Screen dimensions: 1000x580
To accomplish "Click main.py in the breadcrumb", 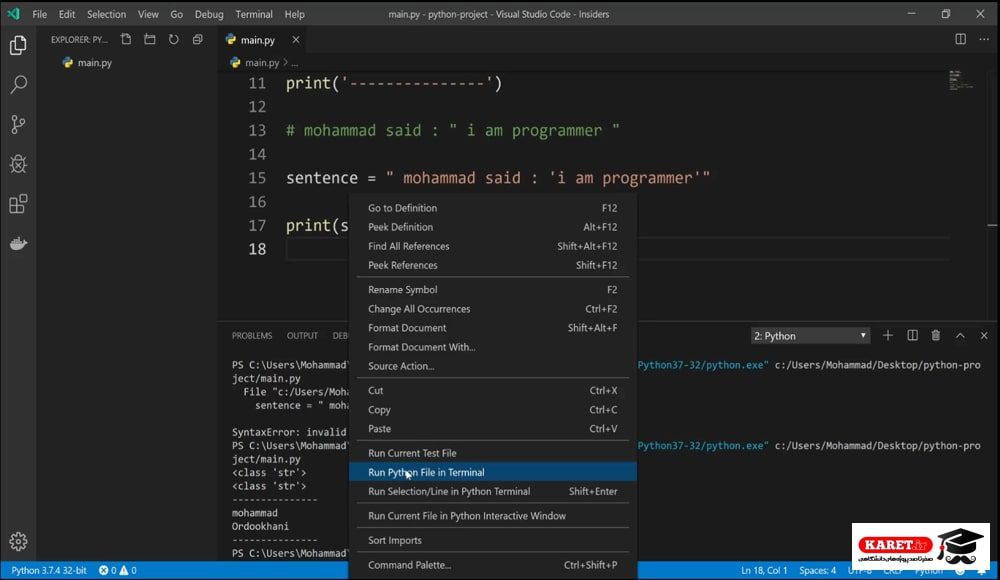I will 262,63.
